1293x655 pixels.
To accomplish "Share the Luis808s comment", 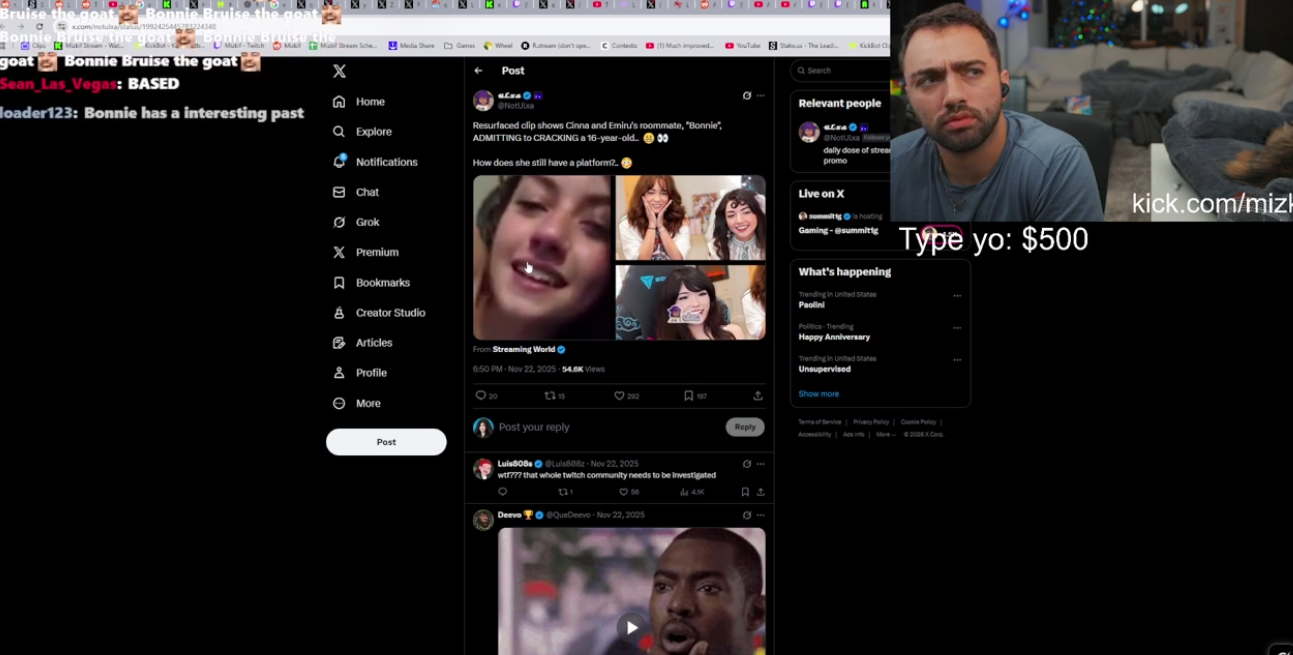I will tap(761, 492).
